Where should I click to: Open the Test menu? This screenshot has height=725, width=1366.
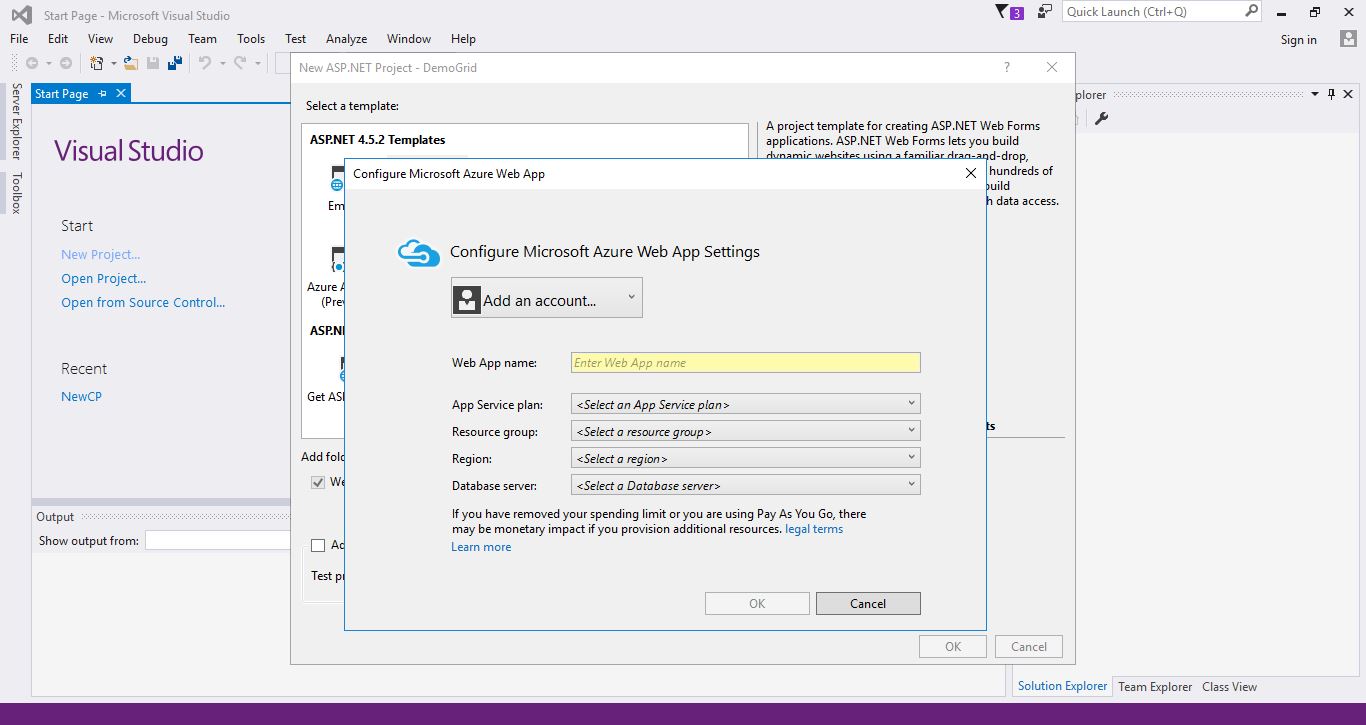coord(295,39)
